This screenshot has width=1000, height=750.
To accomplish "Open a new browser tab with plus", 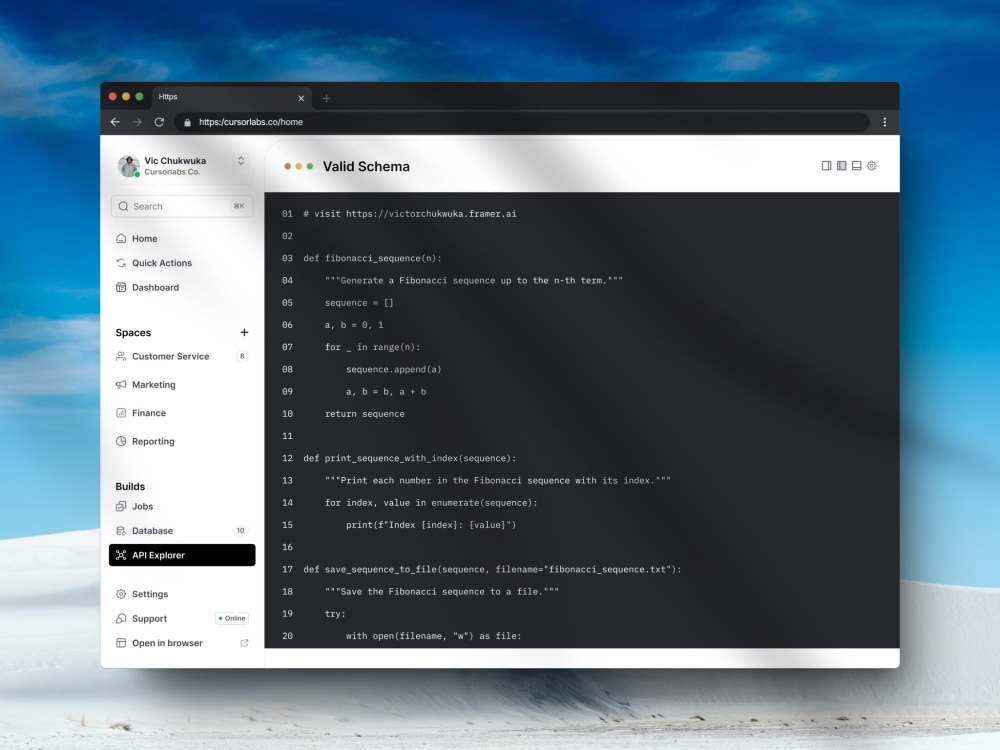I will coord(327,98).
